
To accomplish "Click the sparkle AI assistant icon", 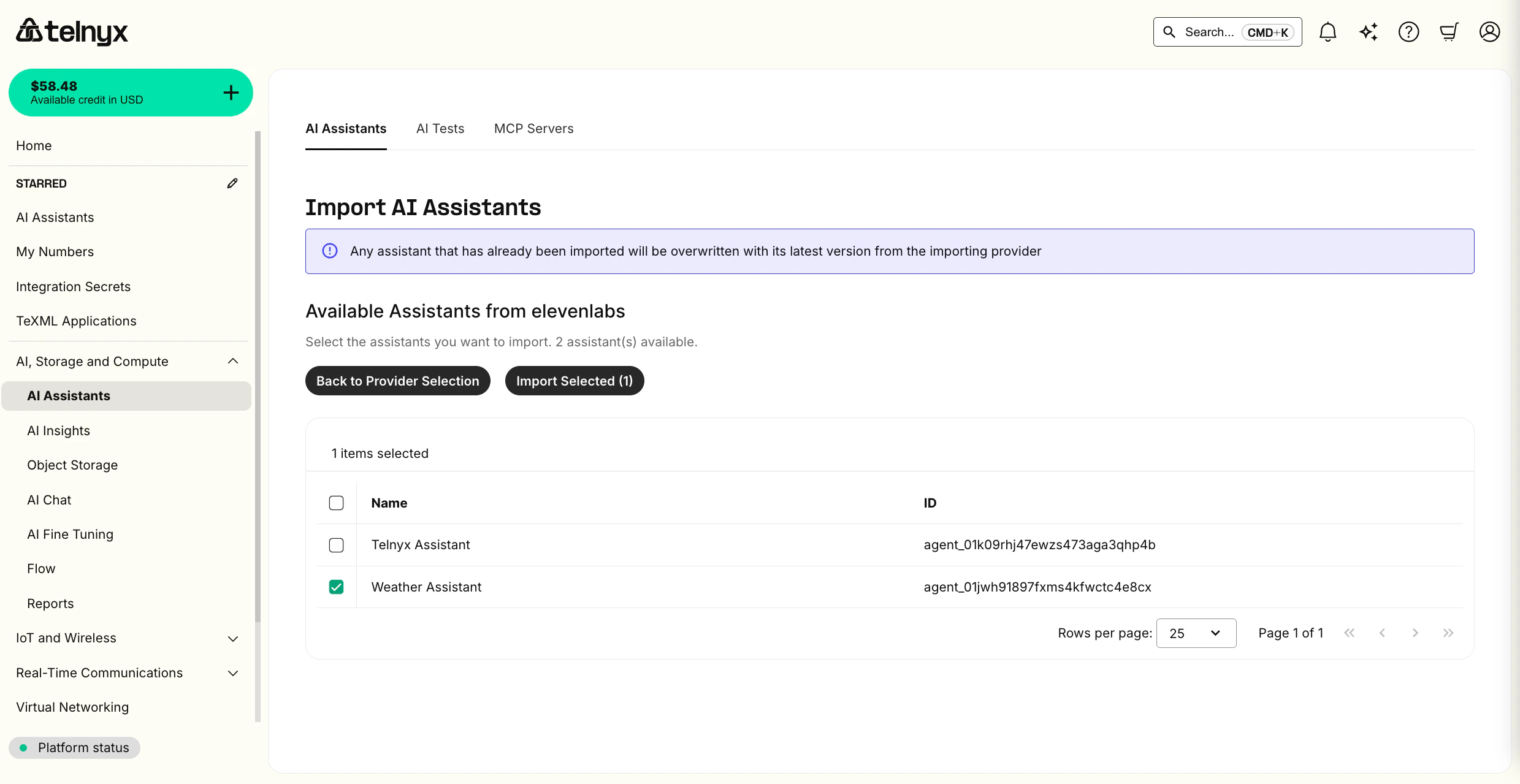I will pyautogui.click(x=1368, y=32).
